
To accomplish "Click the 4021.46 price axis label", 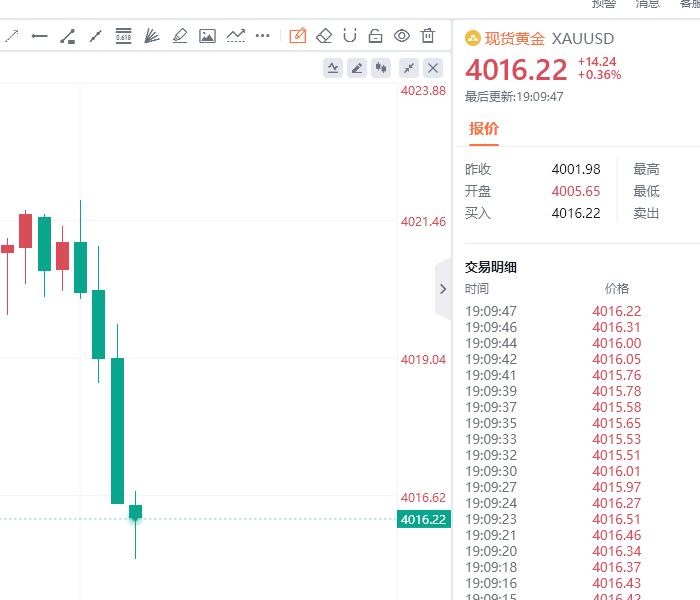I will (423, 221).
